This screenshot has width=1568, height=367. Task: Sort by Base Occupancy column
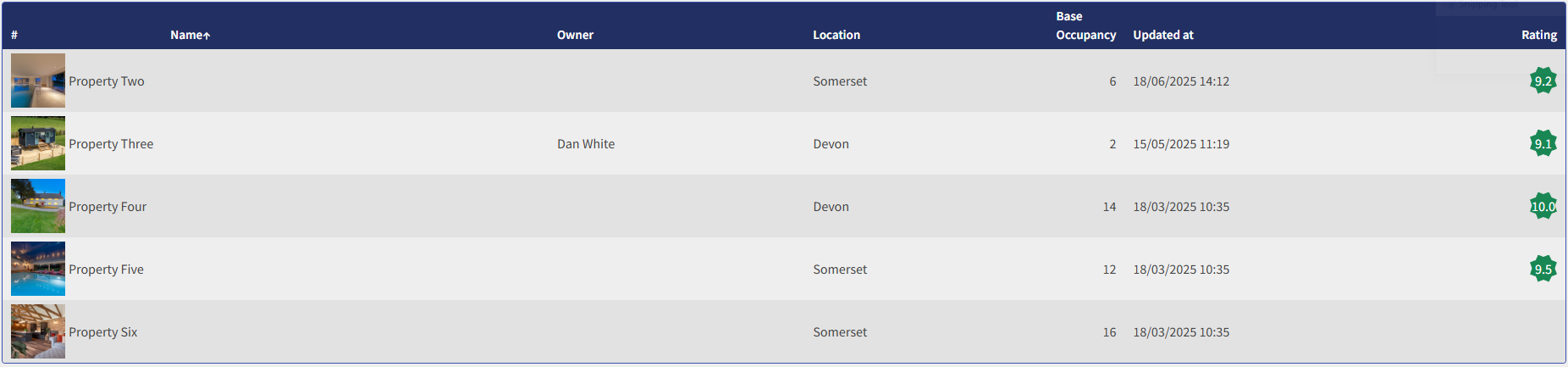coord(1085,25)
